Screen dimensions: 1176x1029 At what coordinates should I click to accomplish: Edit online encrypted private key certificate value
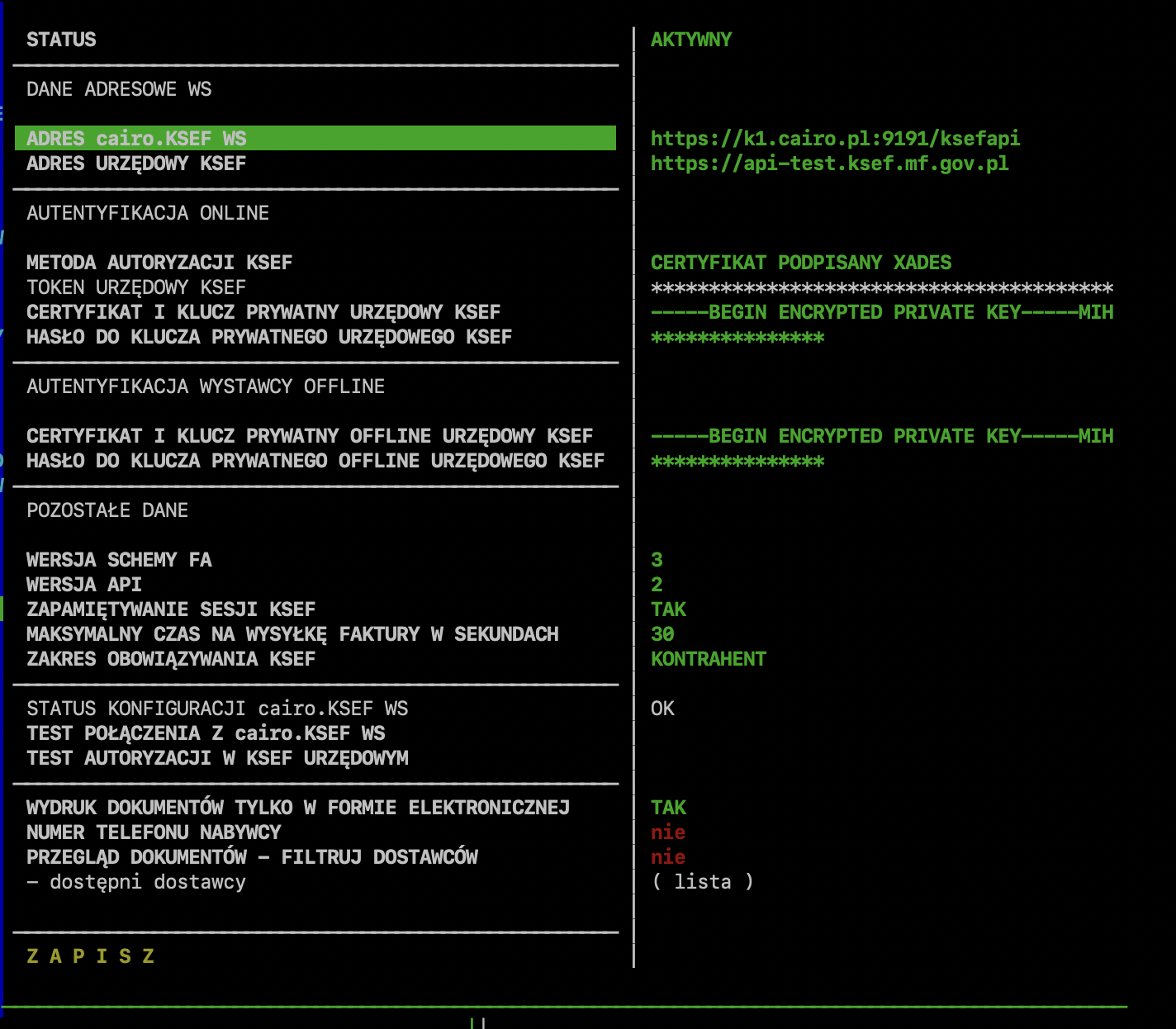pyautogui.click(x=881, y=312)
